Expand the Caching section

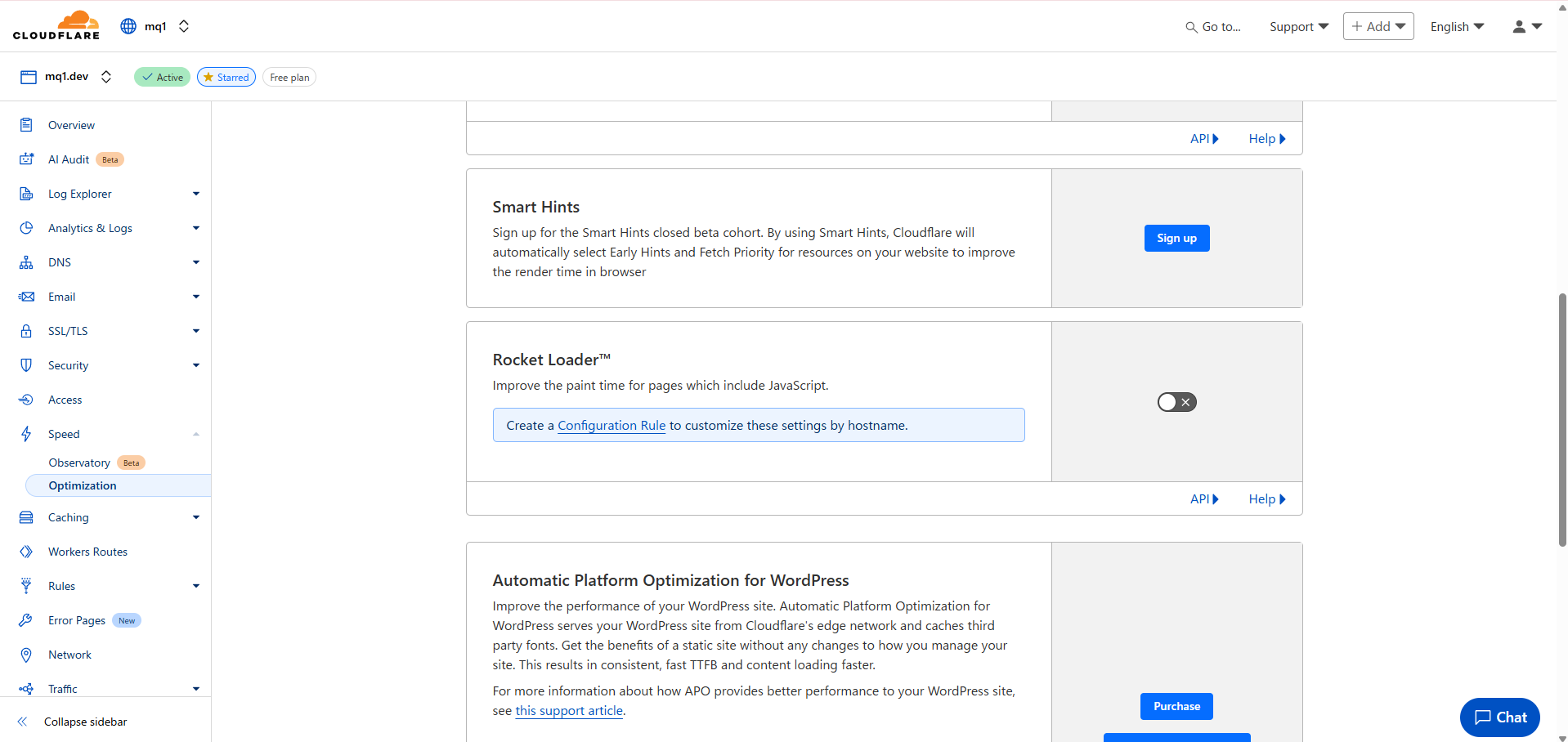(x=196, y=517)
